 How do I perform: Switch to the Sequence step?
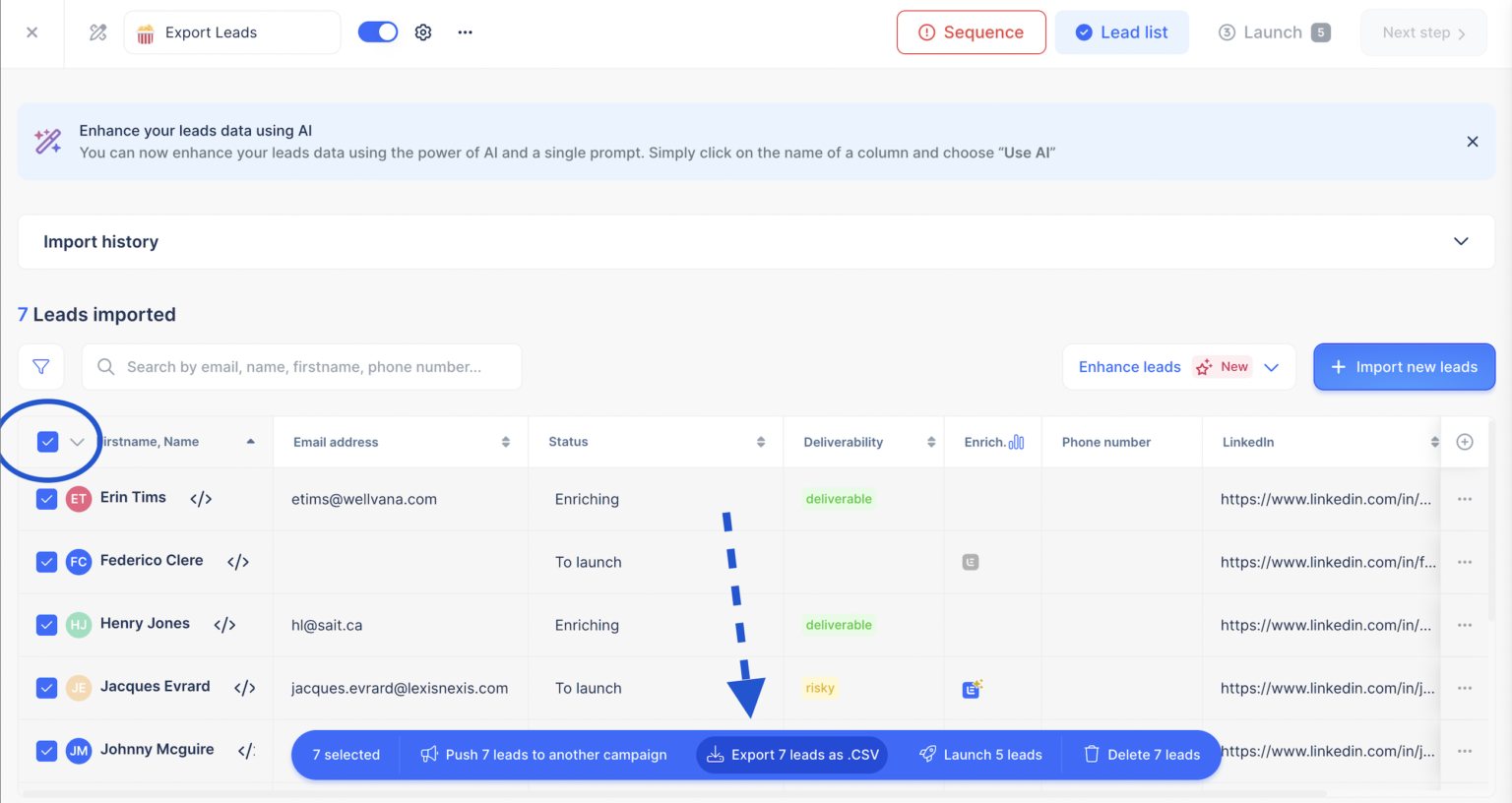click(971, 31)
